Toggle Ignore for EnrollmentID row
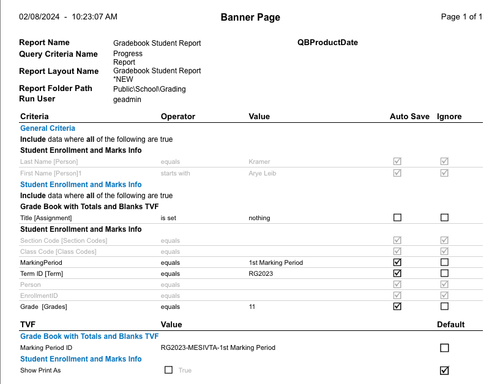 click(444, 295)
